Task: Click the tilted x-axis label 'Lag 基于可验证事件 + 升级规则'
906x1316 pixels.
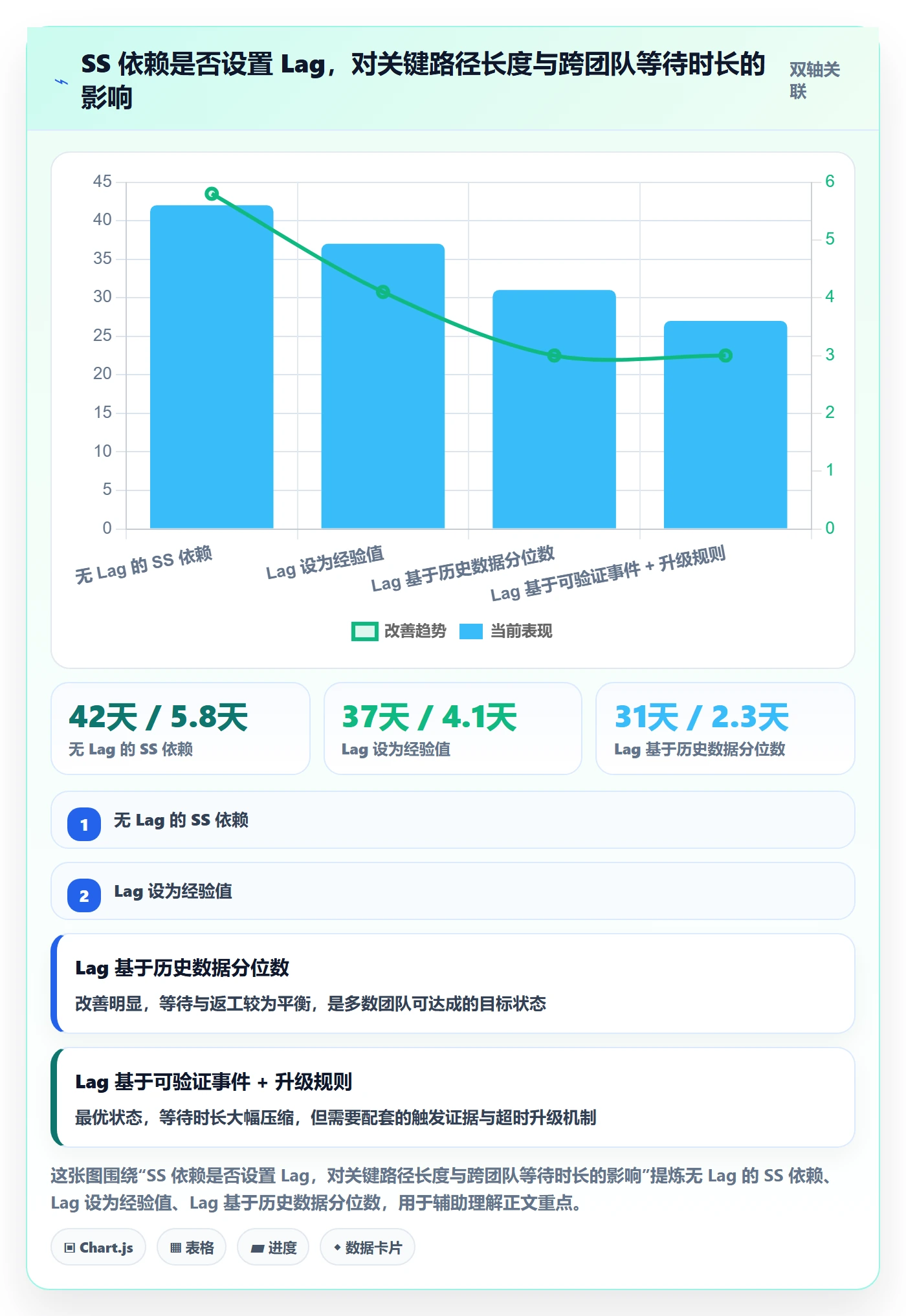Action: click(x=608, y=573)
